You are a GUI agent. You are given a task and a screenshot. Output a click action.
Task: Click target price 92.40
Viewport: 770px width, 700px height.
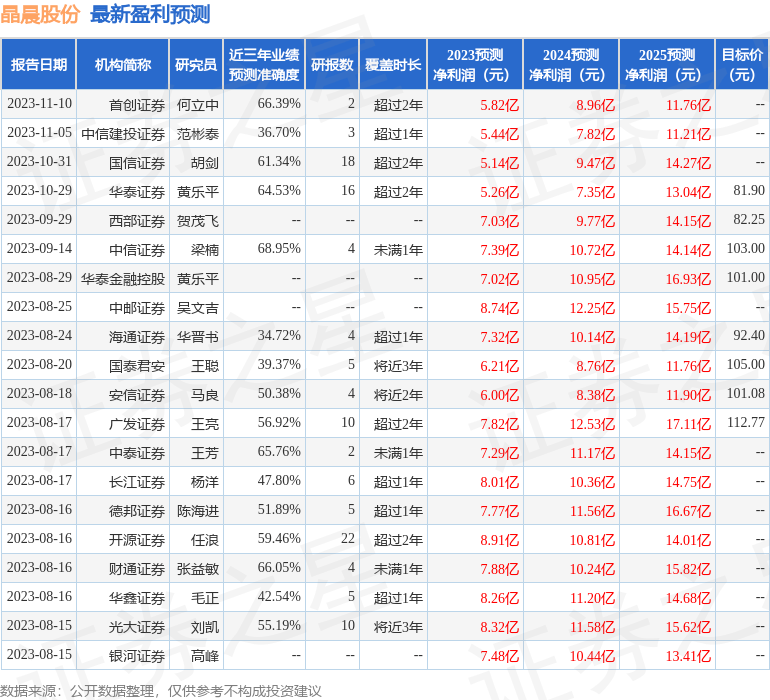click(x=749, y=336)
